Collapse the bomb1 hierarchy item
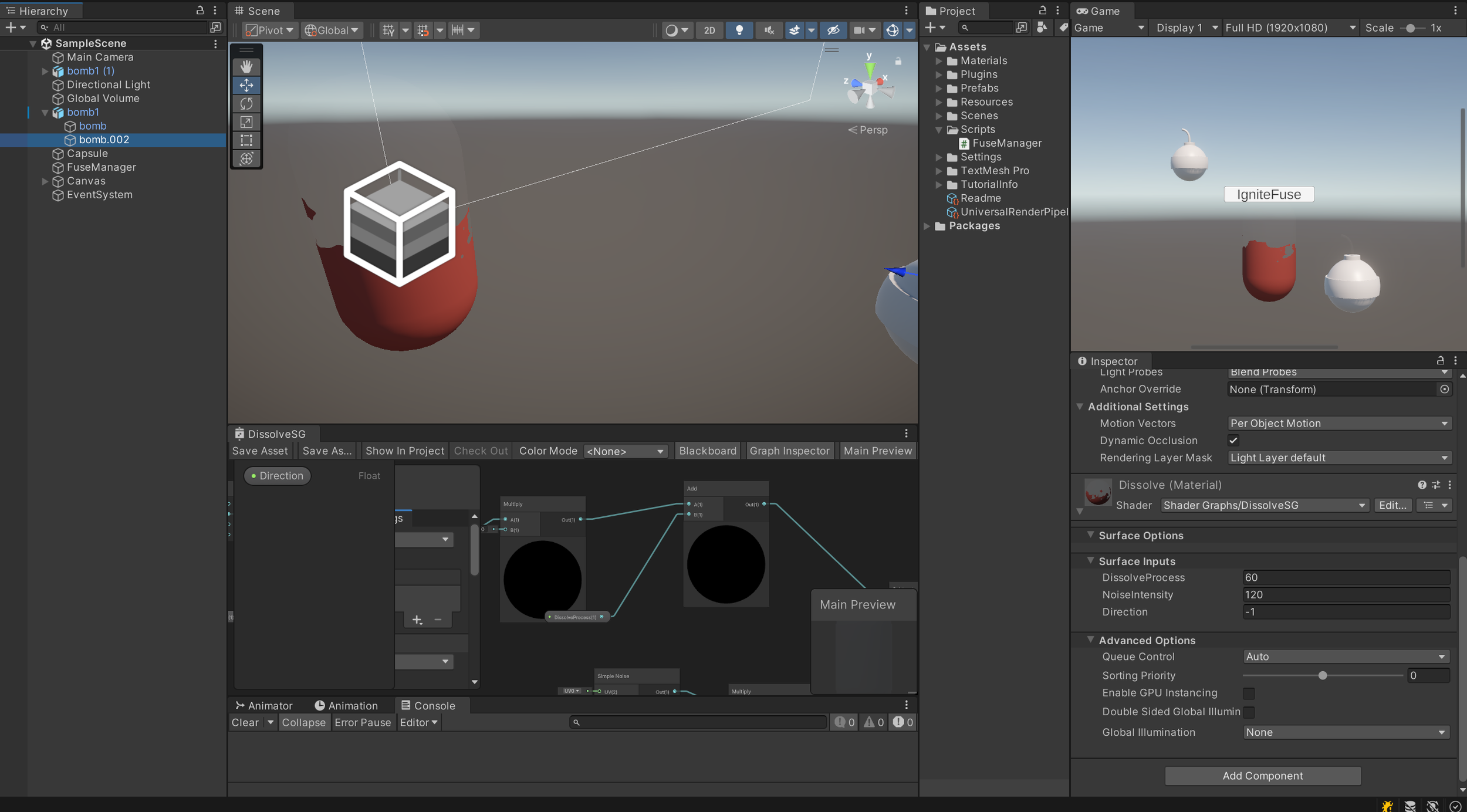 [x=45, y=112]
